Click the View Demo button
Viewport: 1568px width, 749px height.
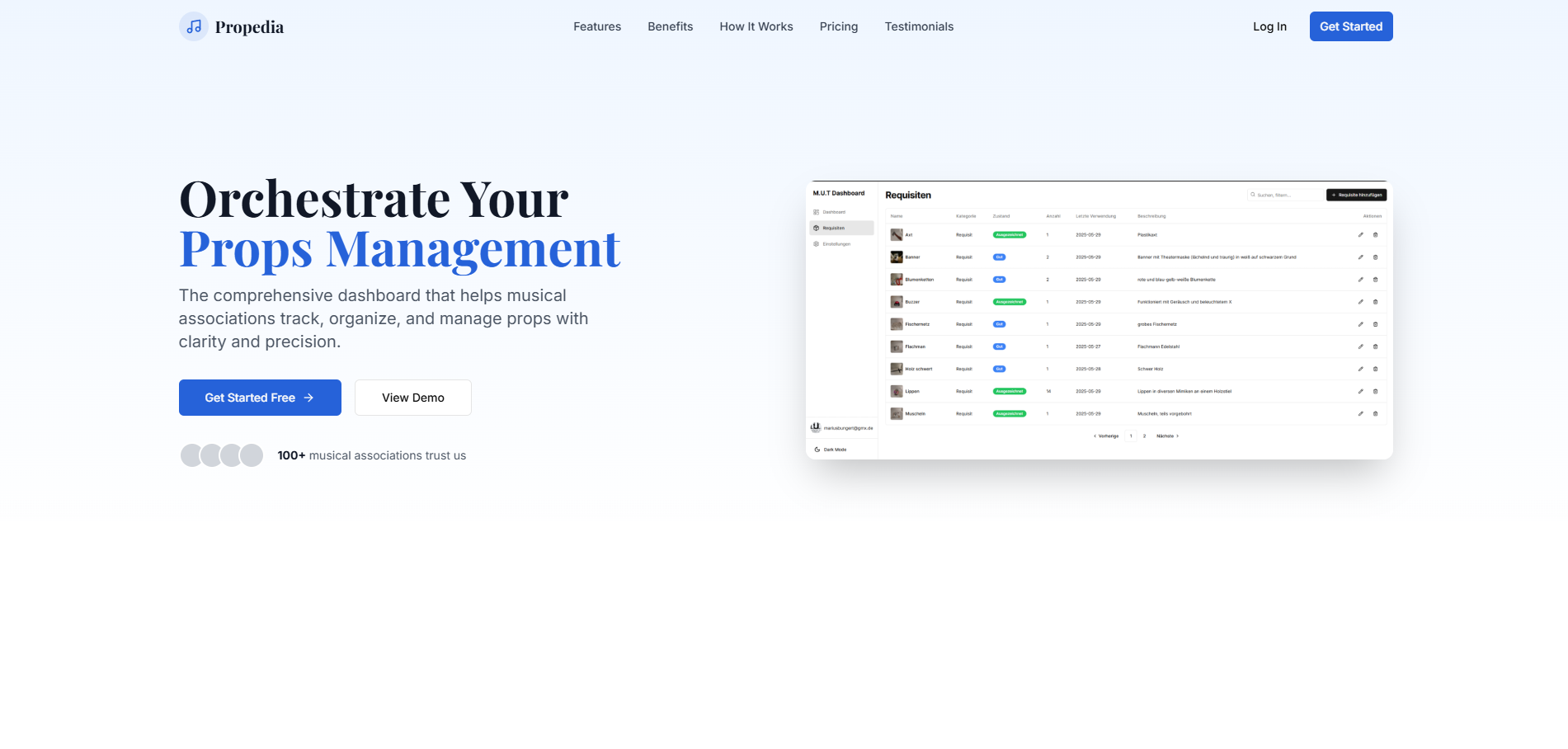click(x=413, y=398)
